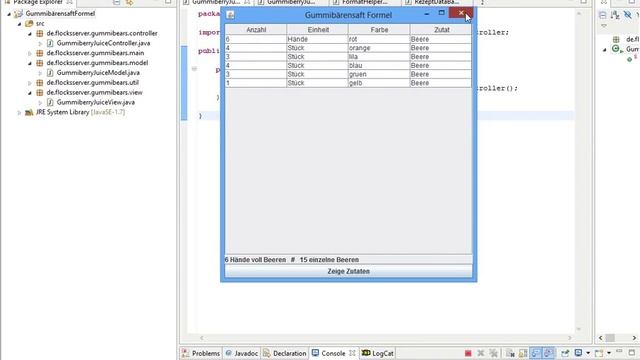640x360 pixels.
Task: Click the gummibears.view package icon
Action: coord(40,93)
